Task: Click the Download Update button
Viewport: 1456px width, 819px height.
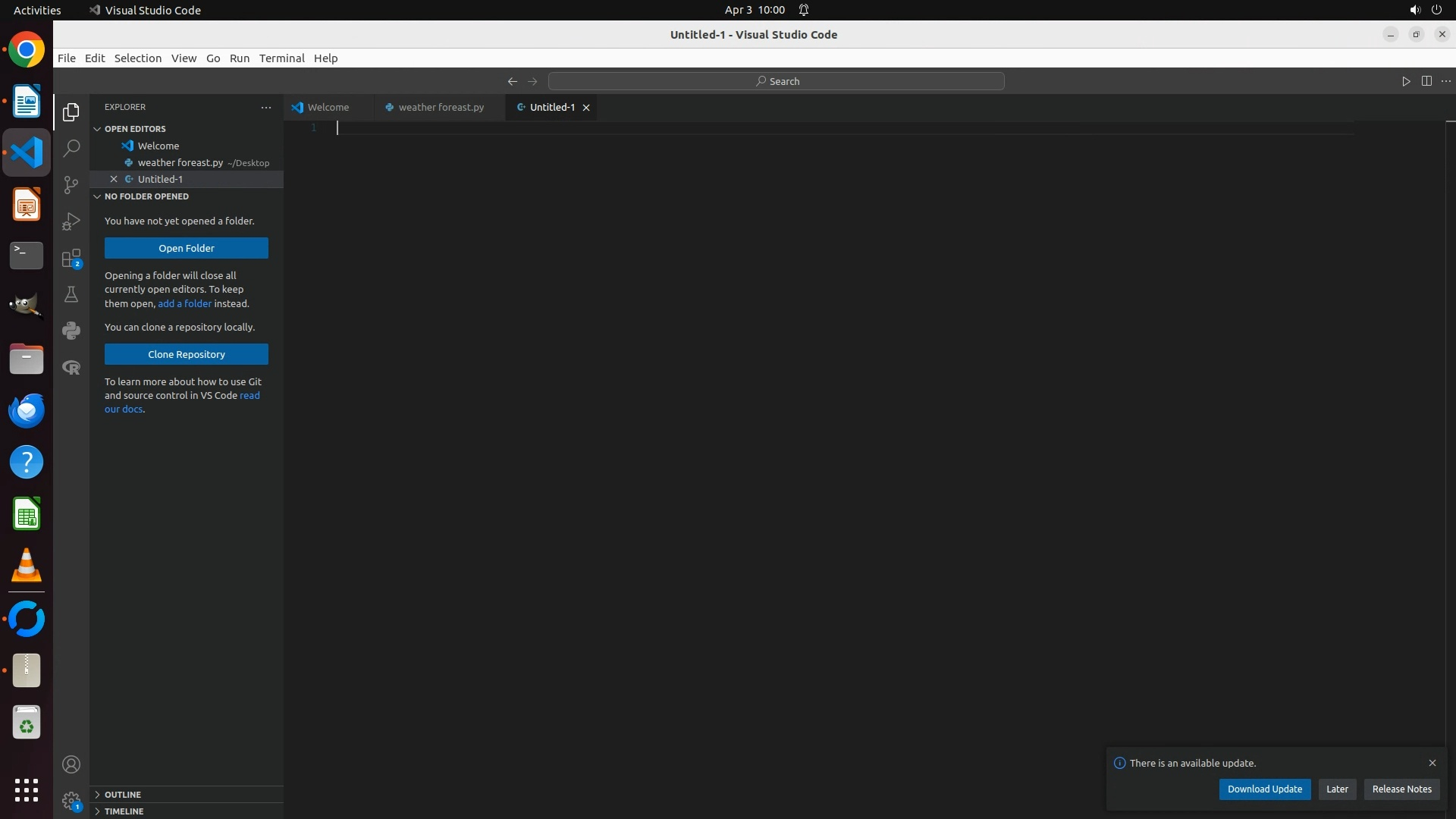Action: [x=1264, y=789]
